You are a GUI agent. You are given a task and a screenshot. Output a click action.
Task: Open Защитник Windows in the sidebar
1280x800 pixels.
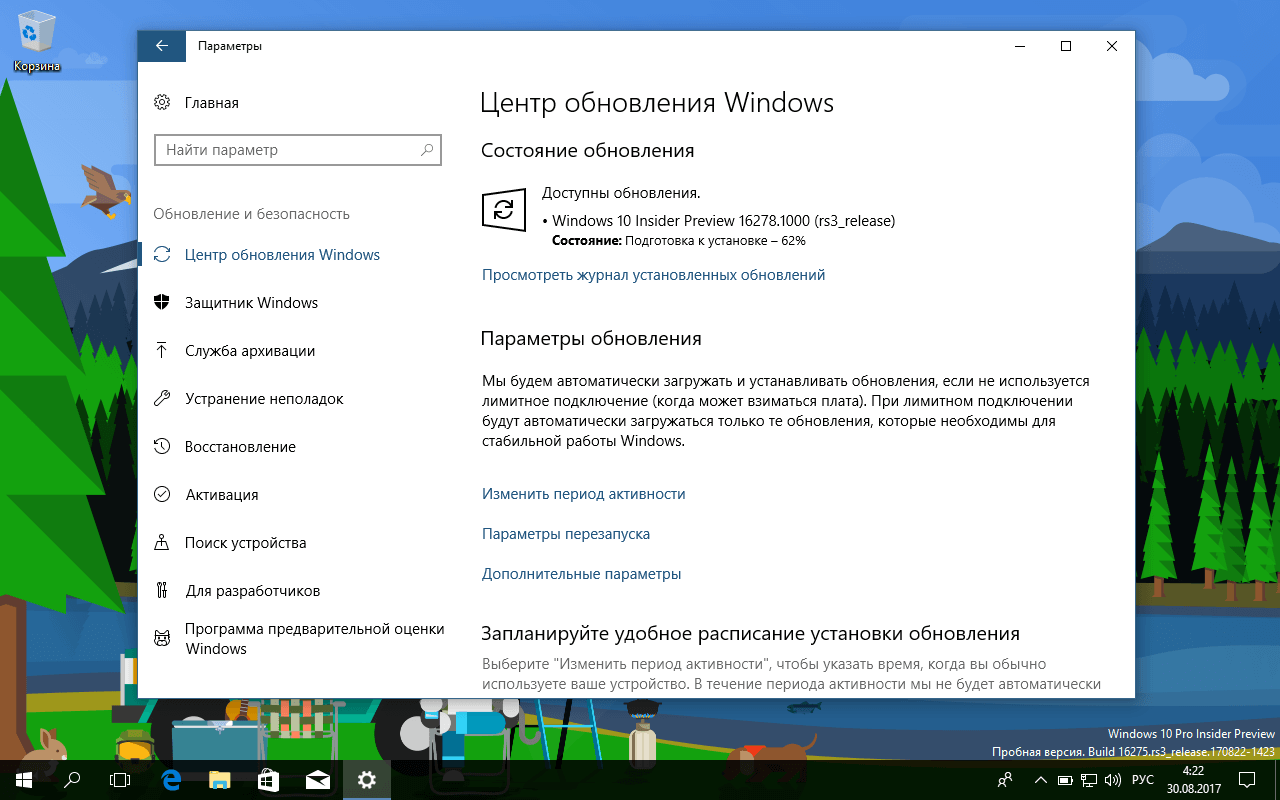[251, 302]
